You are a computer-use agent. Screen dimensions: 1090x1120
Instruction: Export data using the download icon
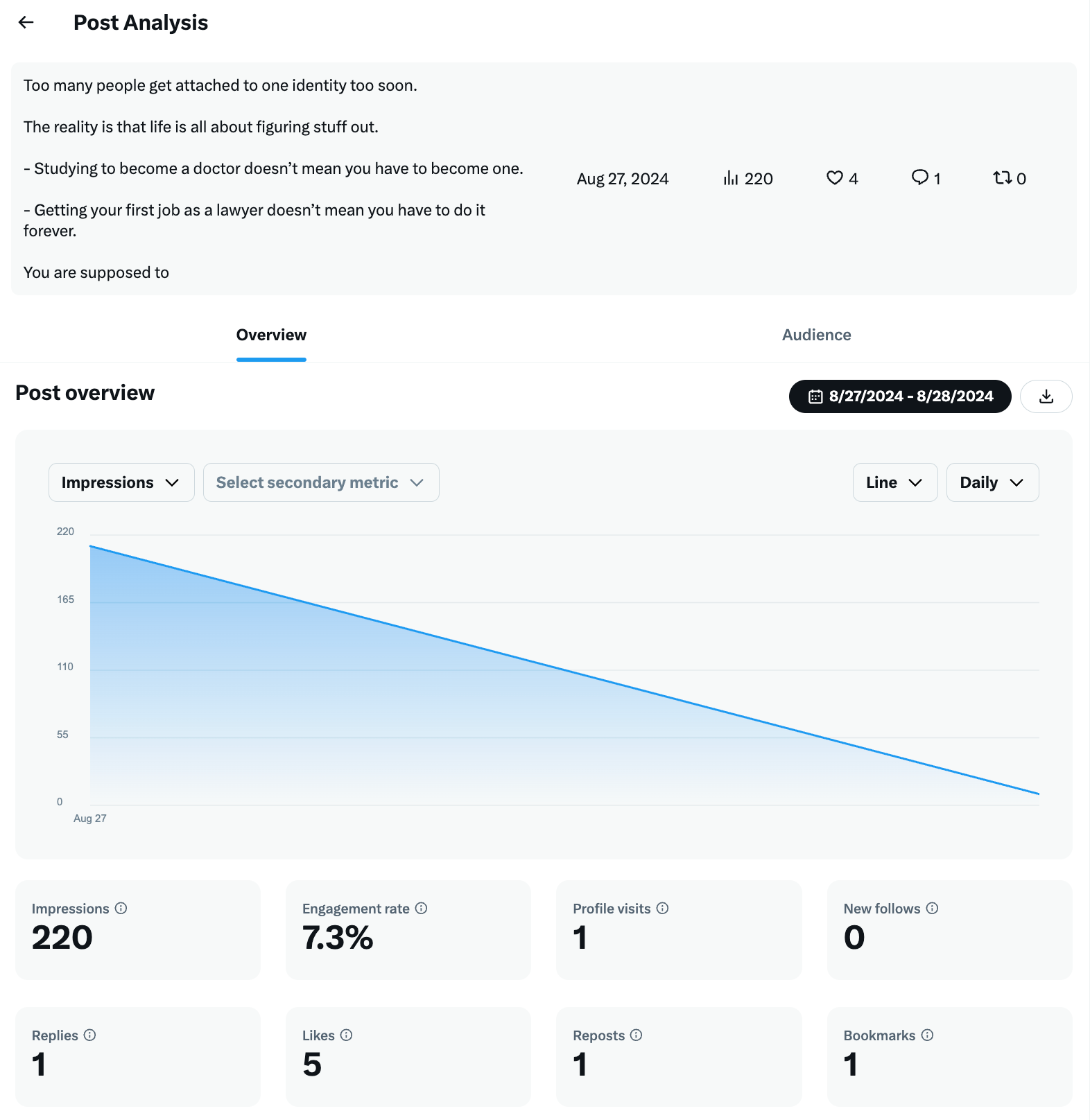(x=1046, y=396)
